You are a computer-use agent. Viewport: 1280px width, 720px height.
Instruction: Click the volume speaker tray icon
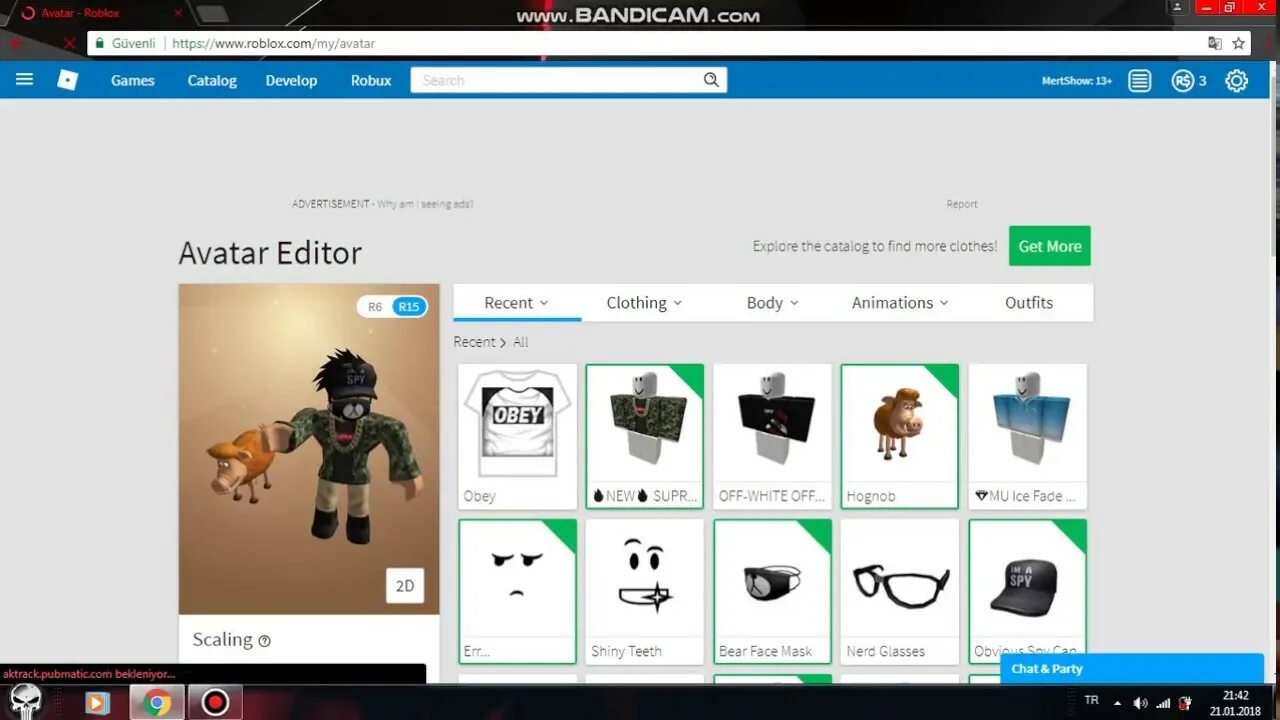point(1140,702)
